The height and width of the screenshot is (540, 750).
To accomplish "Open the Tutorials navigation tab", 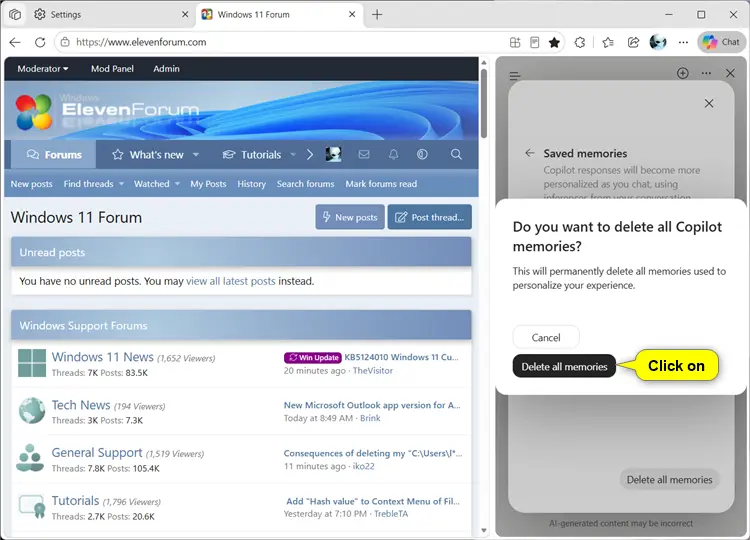I will [253, 154].
